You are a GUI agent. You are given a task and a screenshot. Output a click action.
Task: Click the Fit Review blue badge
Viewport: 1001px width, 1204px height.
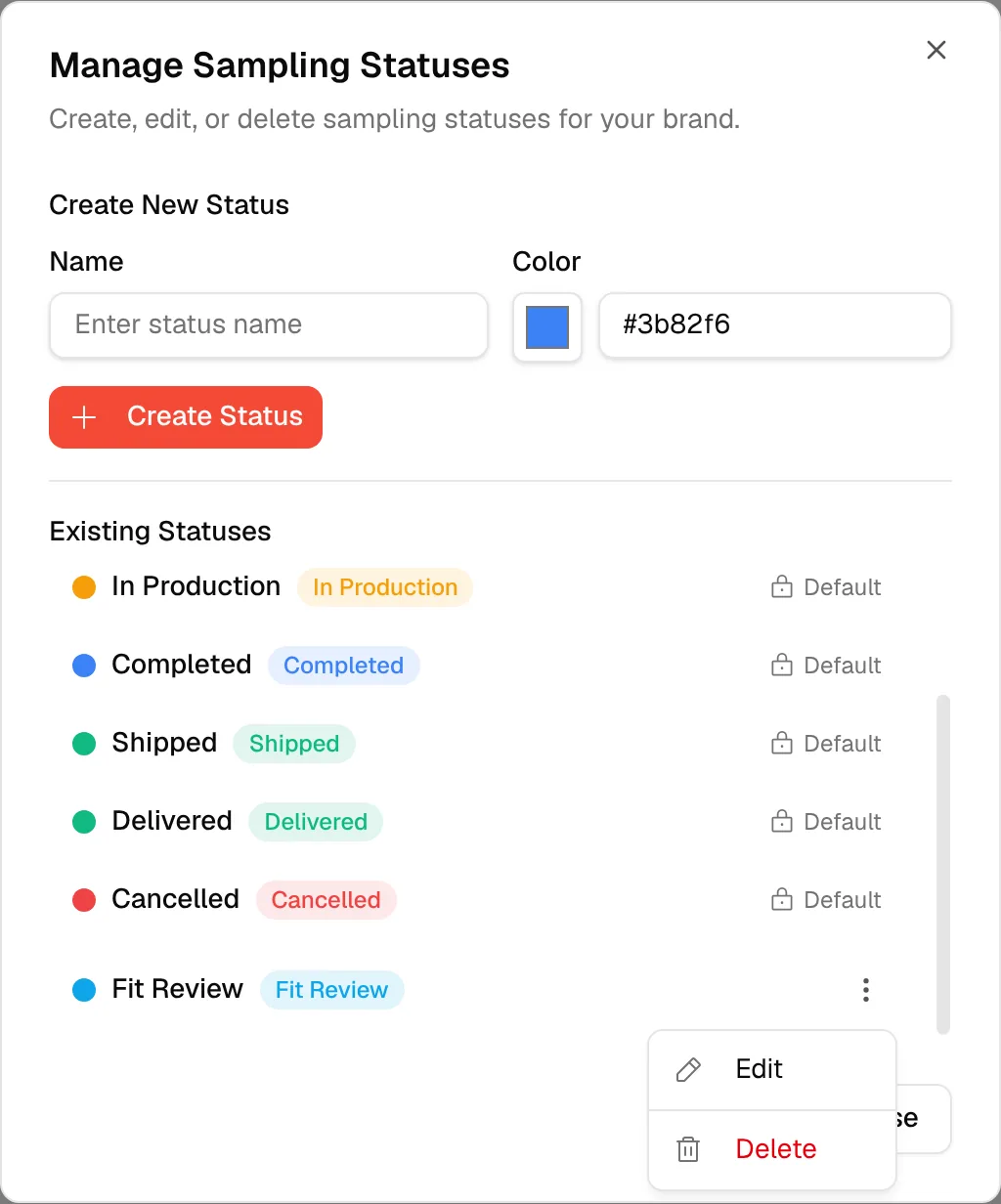click(x=331, y=990)
